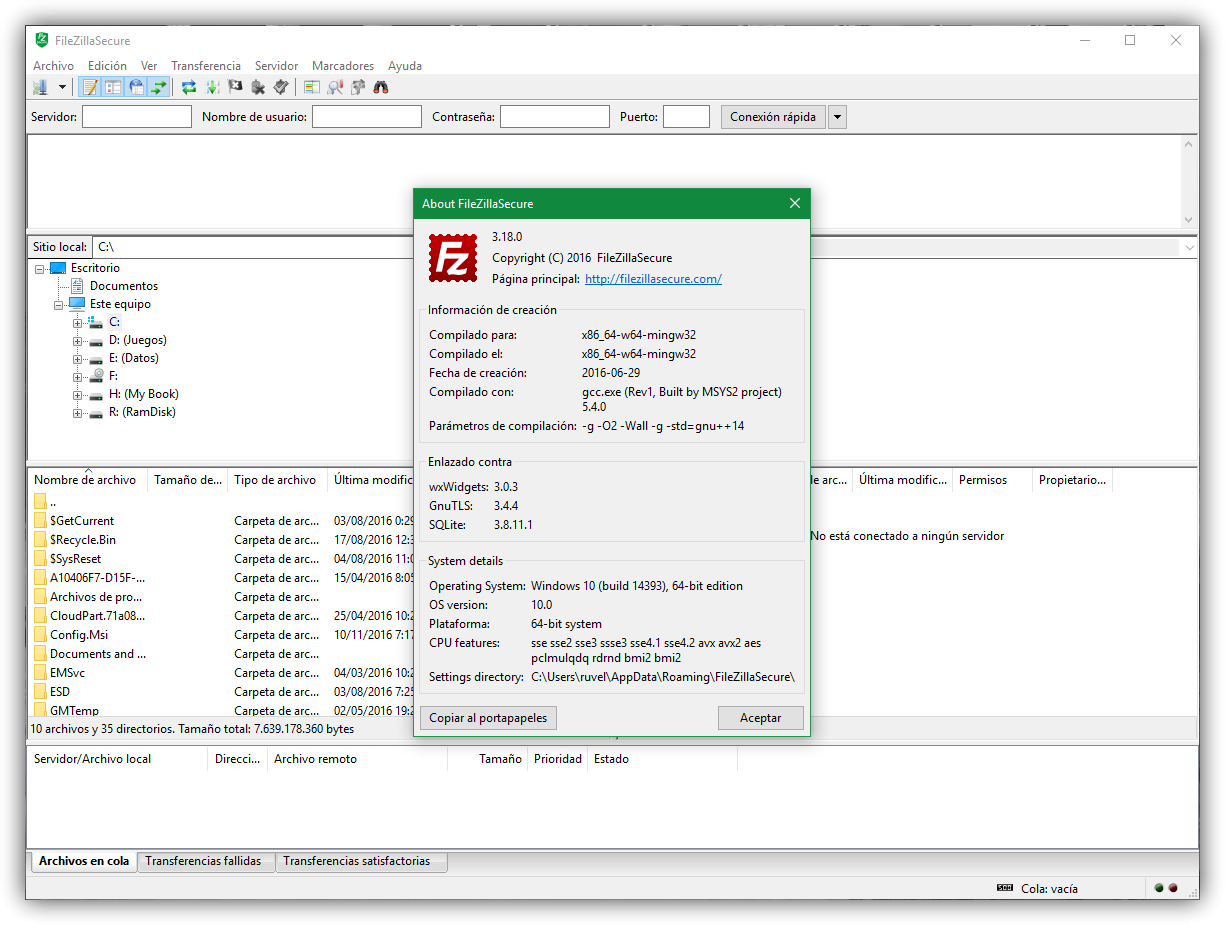Image resolution: width=1225 pixels, height=925 pixels.
Task: Open the Site Manager dropdown arrow
Action: (62, 87)
